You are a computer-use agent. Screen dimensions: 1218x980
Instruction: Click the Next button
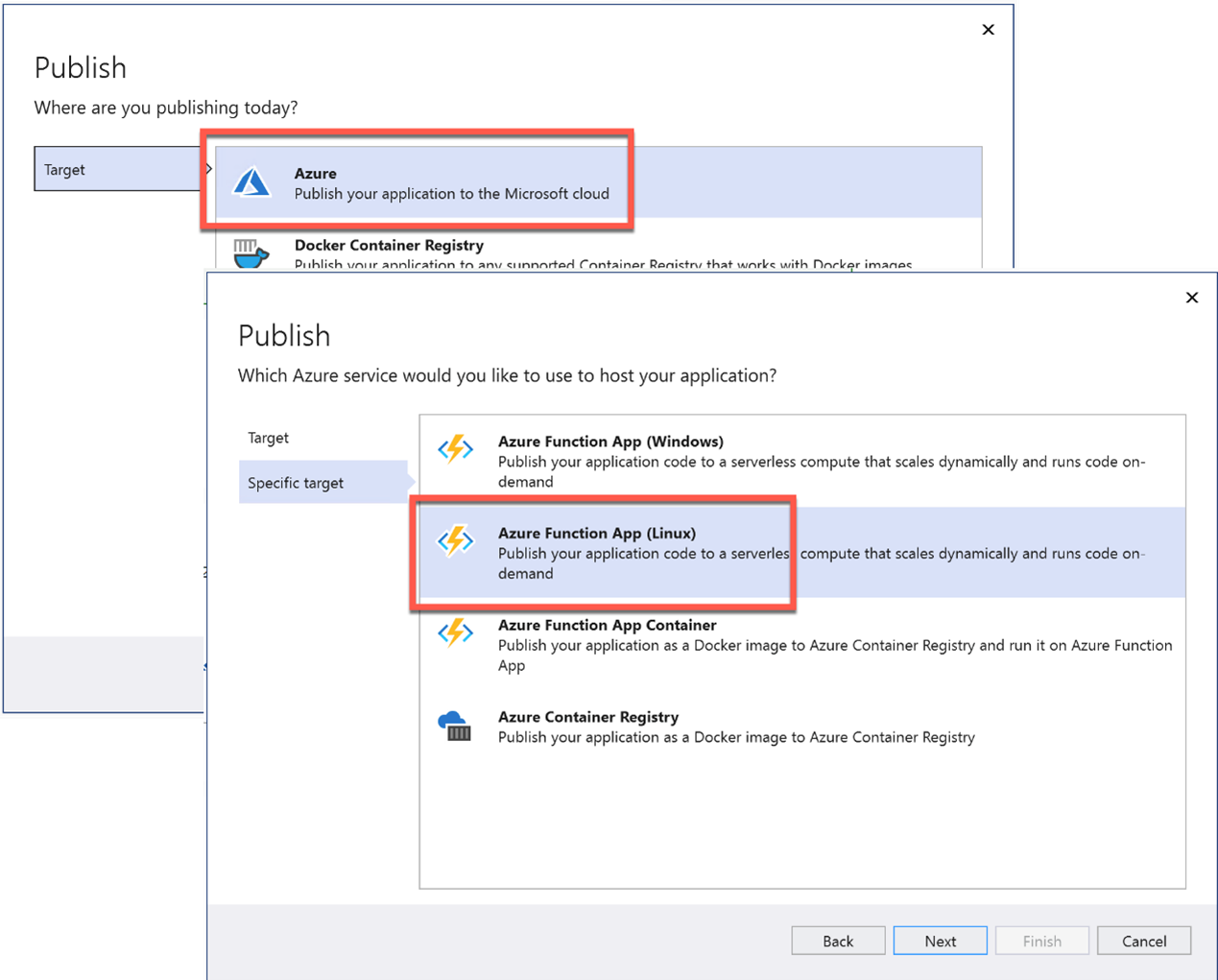tap(940, 941)
